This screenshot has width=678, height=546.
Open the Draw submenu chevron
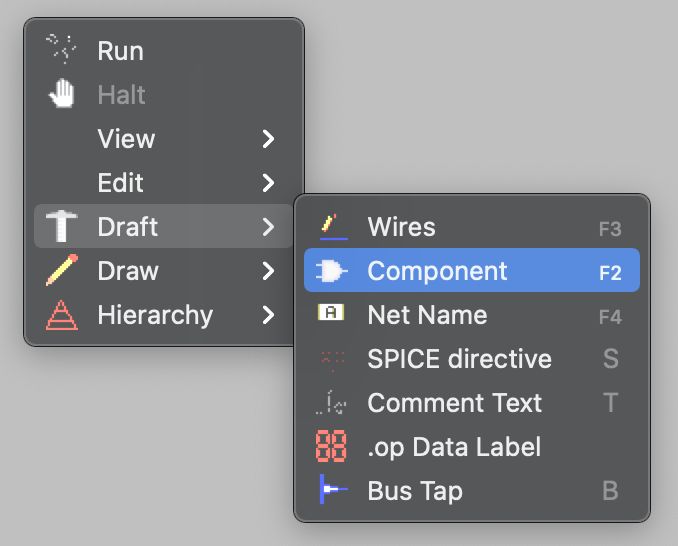tap(268, 271)
